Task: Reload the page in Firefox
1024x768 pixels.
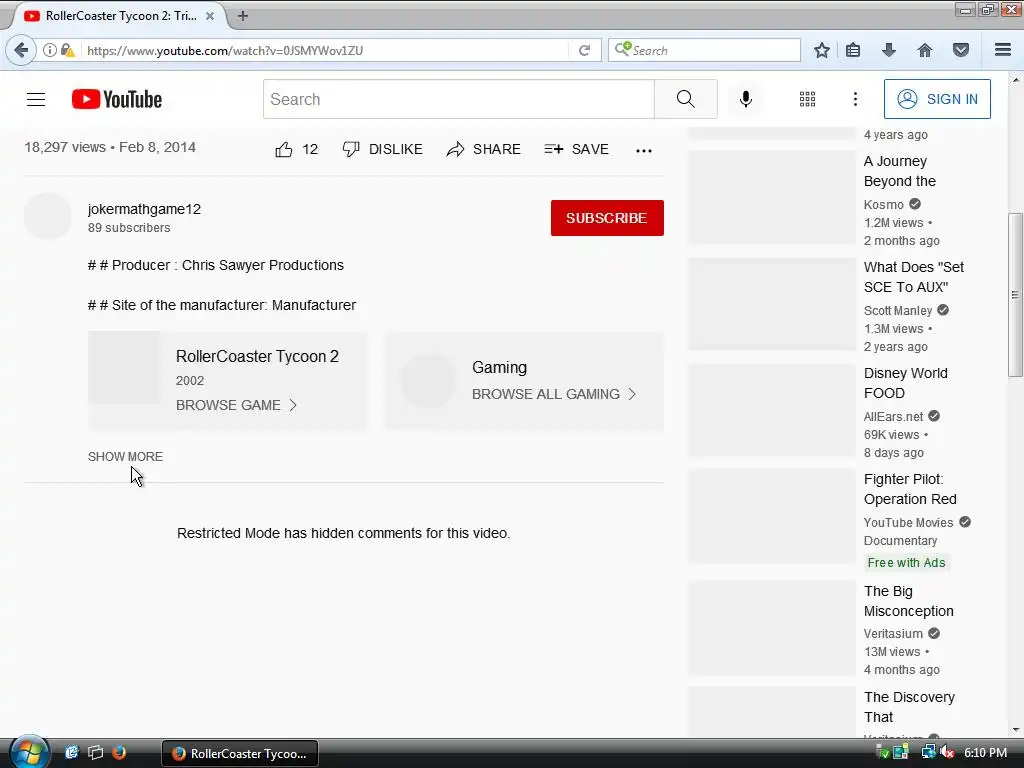Action: point(584,50)
